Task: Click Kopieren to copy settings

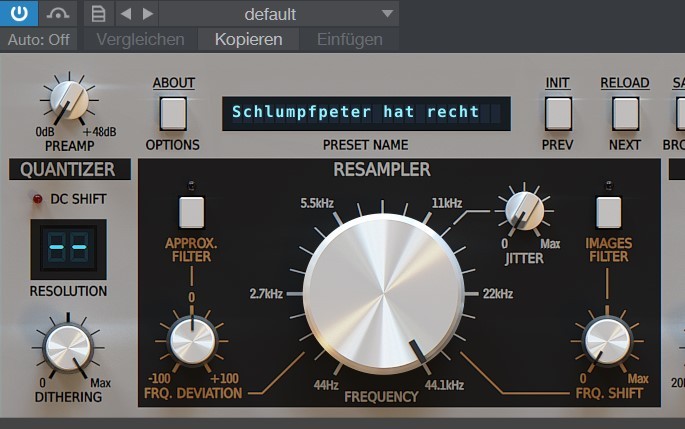Action: coord(248,40)
